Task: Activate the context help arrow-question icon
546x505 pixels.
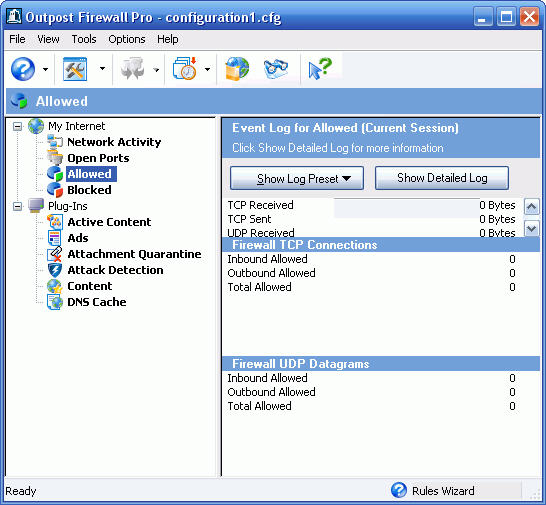Action: tap(320, 69)
